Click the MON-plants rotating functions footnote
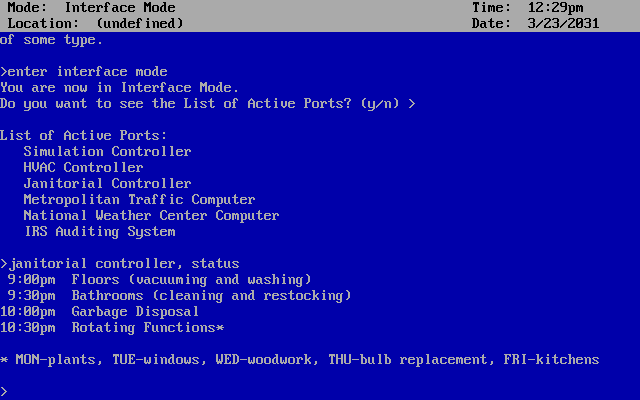640x400 pixels. pos(299,360)
